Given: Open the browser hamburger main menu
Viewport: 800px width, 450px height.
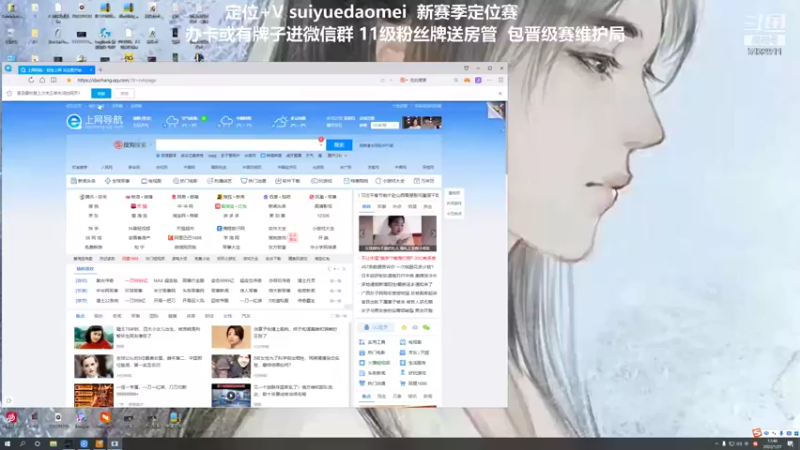Looking at the screenshot, I should (501, 80).
